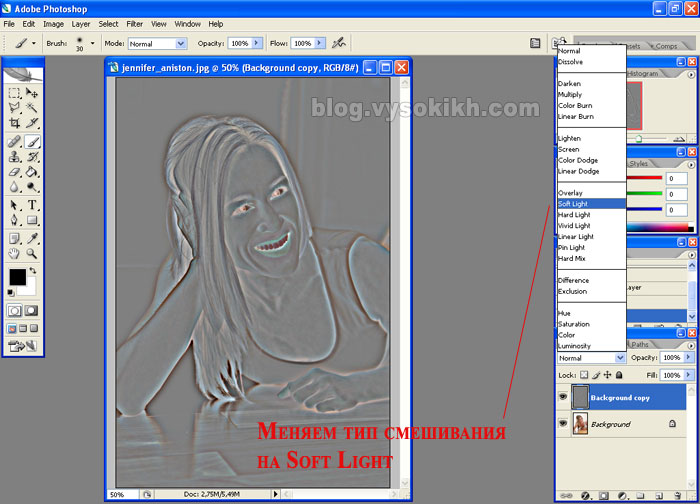The height and width of the screenshot is (504, 700).
Task: Select the Rectangular Marquee tool
Action: (x=14, y=93)
